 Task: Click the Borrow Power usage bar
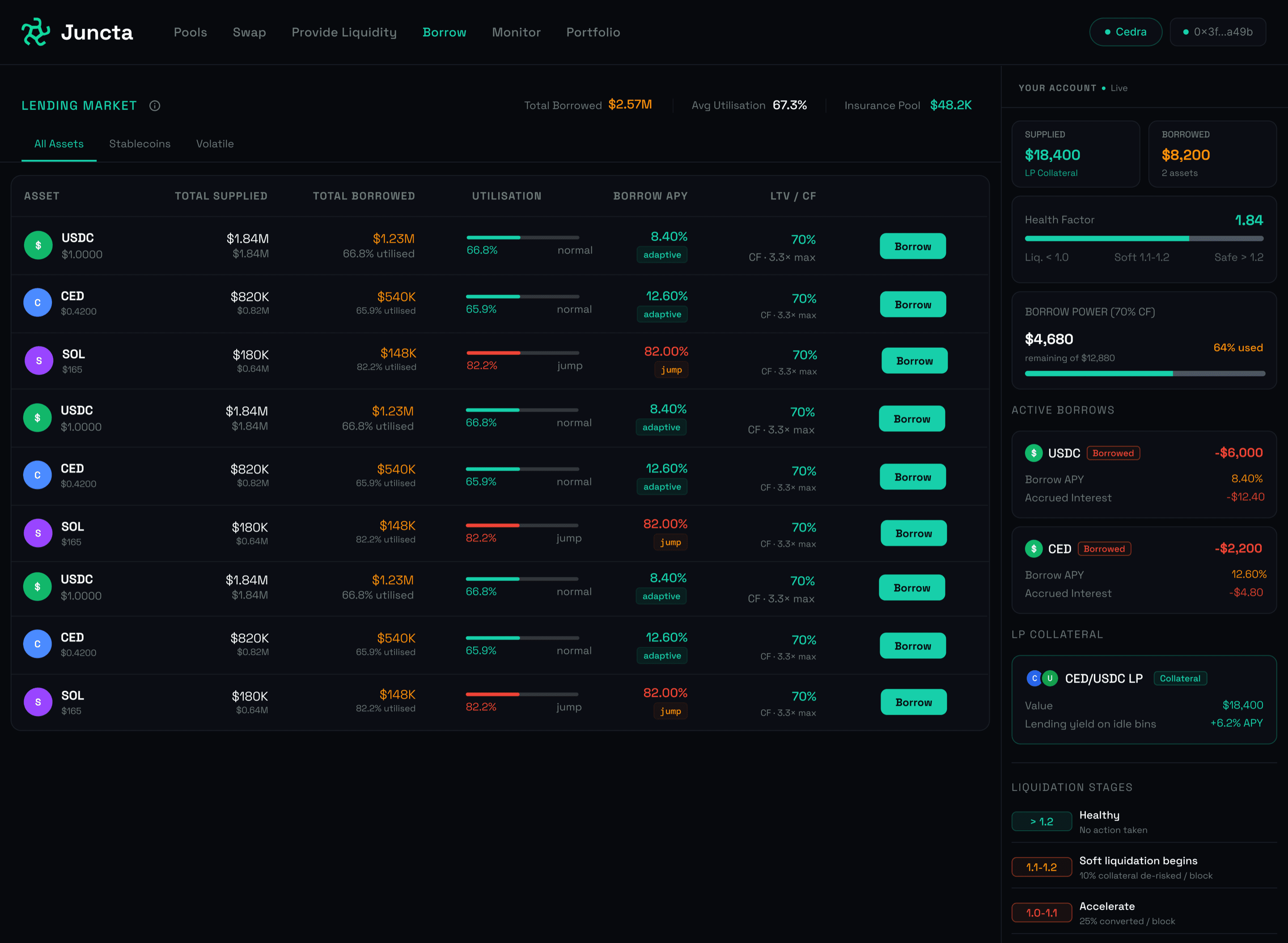[1145, 374]
